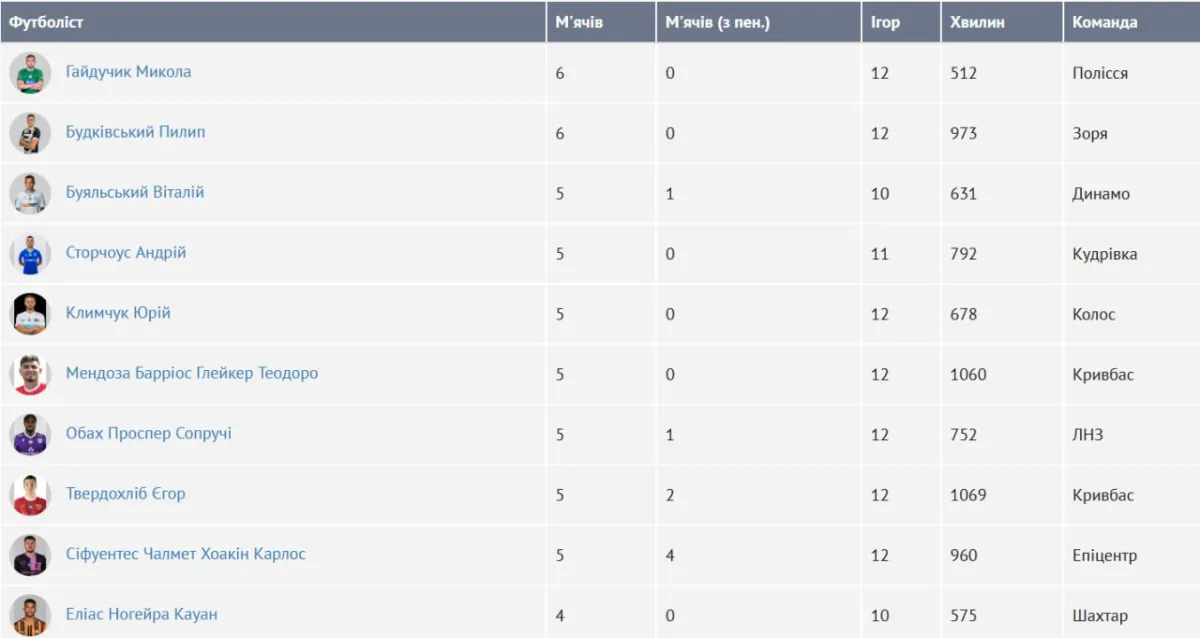Click Мендоза Барріос Глейкер Теодоро name
Screen dimensions: 1200x638
click(191, 373)
